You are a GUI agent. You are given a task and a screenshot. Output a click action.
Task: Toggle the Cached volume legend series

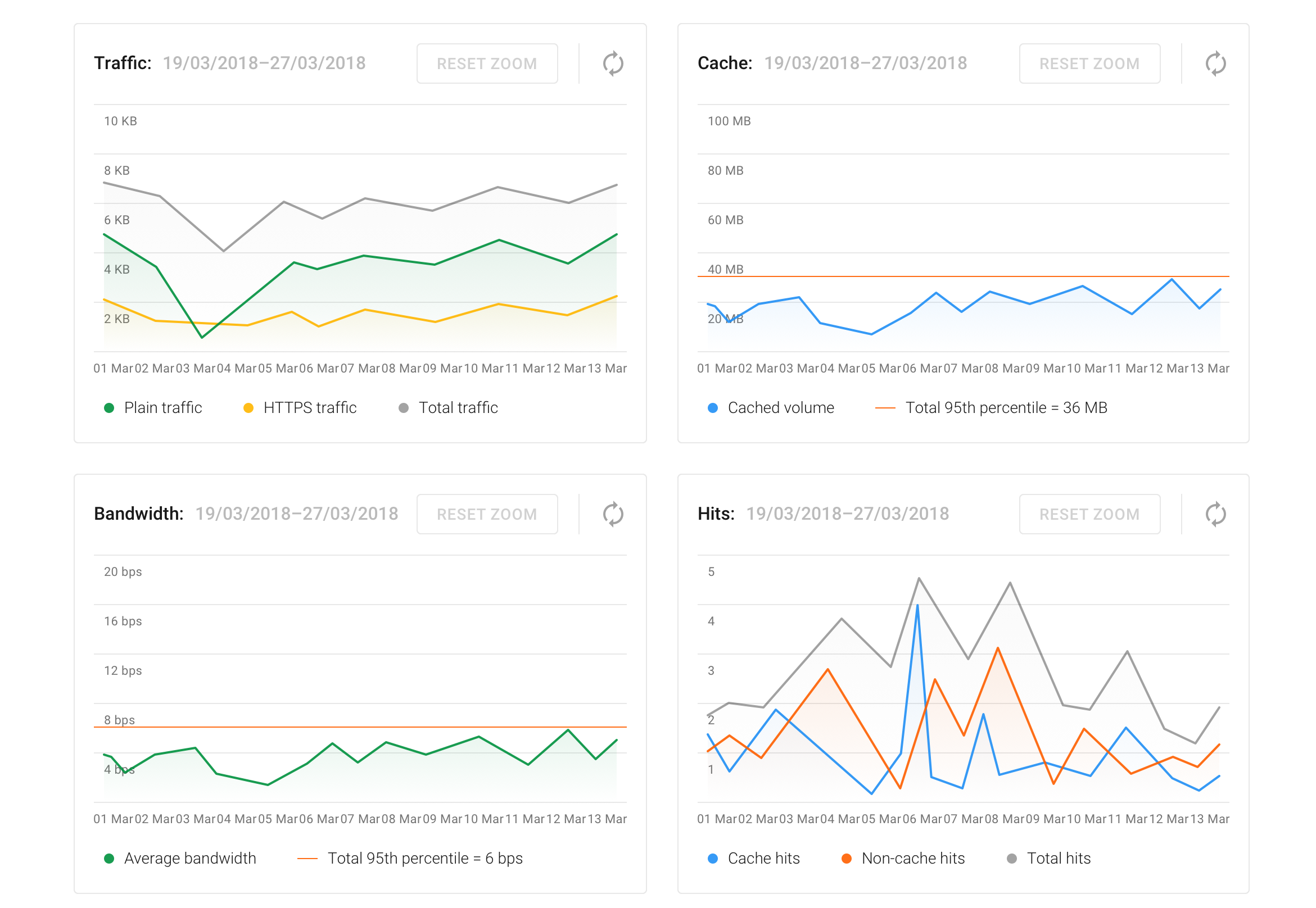[x=771, y=407]
